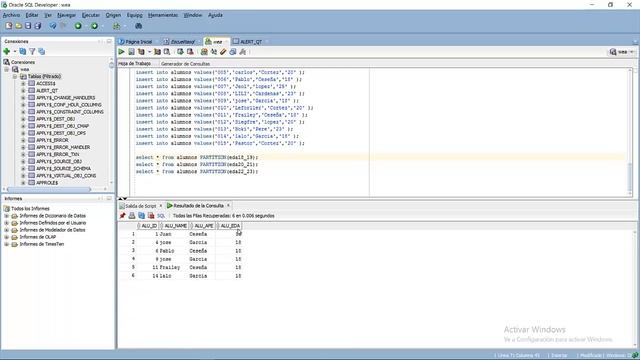Click the 'Pablo' cell in results
The height and width of the screenshot is (360, 640).
pyautogui.click(x=167, y=251)
